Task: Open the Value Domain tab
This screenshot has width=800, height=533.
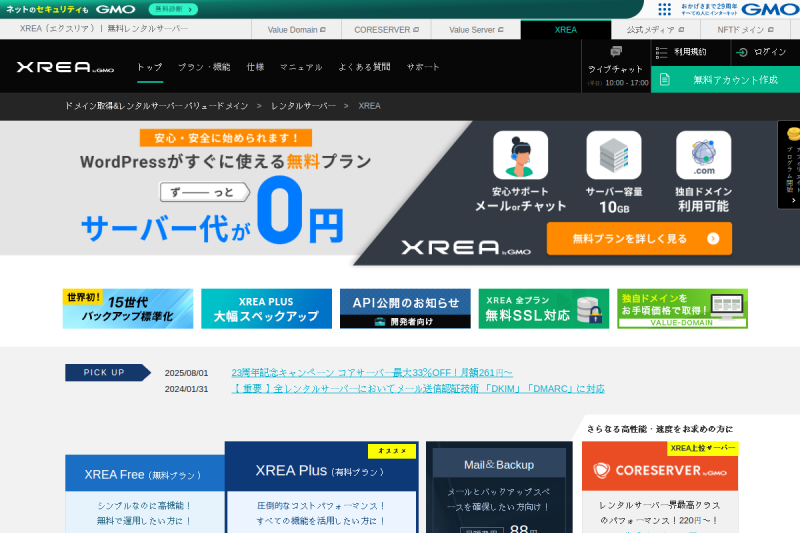Action: click(296, 30)
